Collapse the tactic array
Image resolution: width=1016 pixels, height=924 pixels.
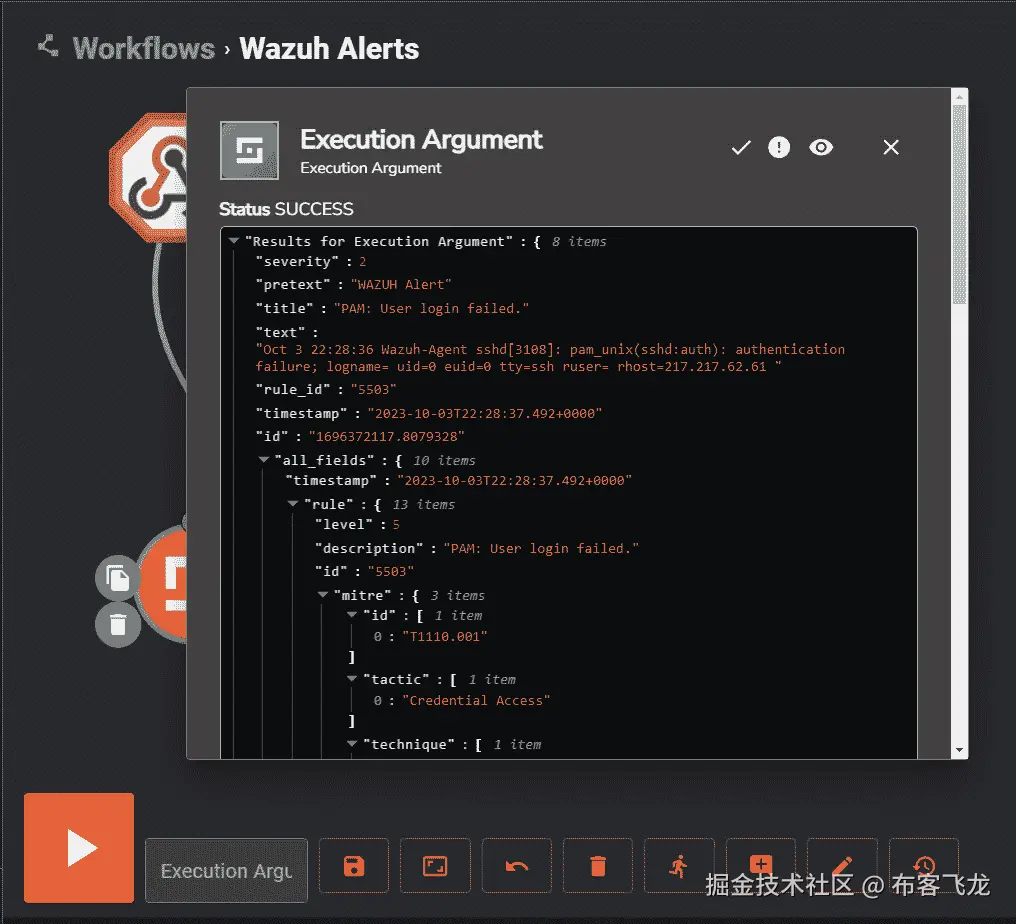pyautogui.click(x=352, y=678)
